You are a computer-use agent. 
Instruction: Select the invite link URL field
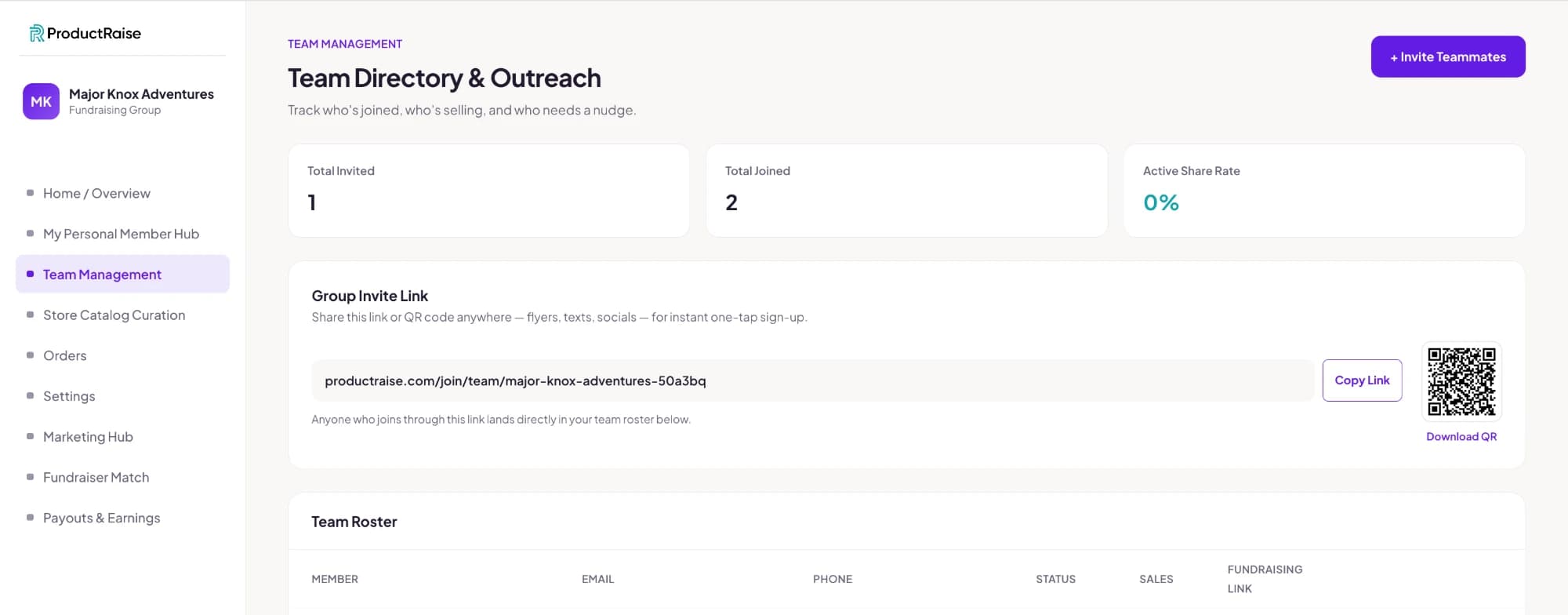[x=812, y=380]
